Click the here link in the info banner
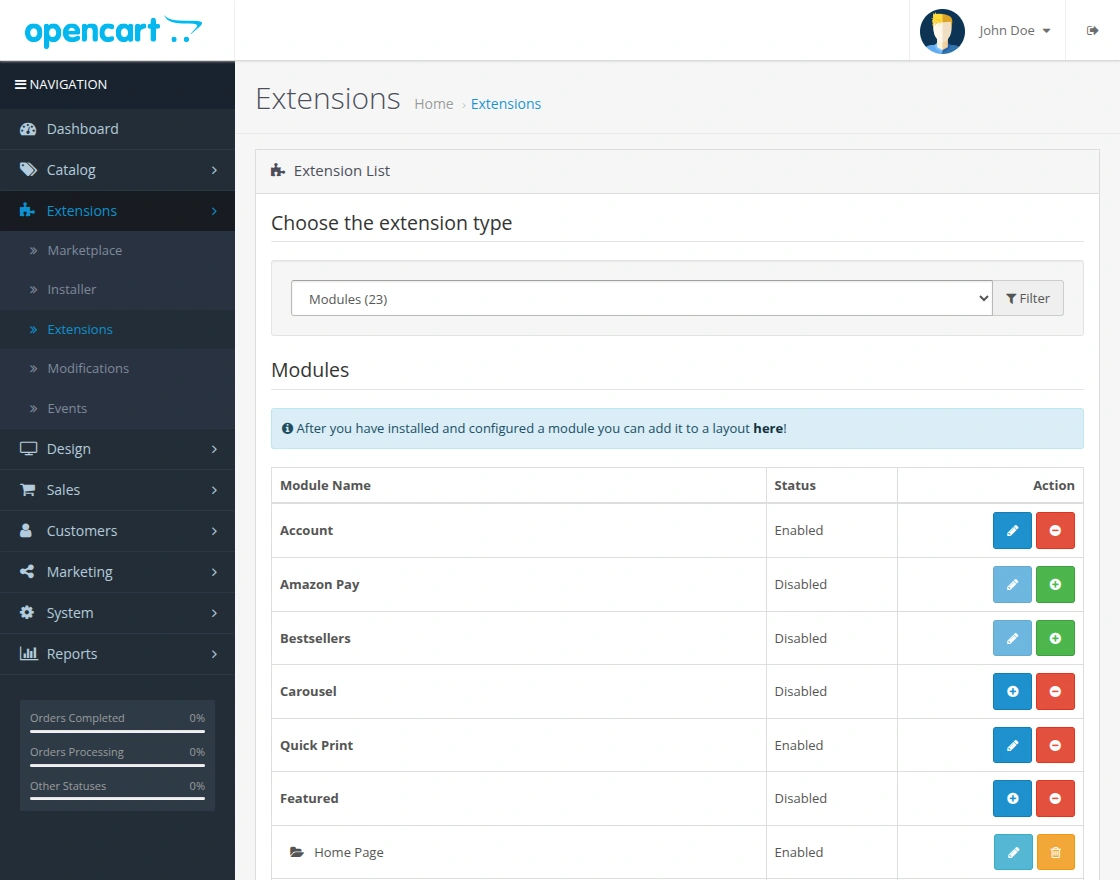 (x=768, y=428)
